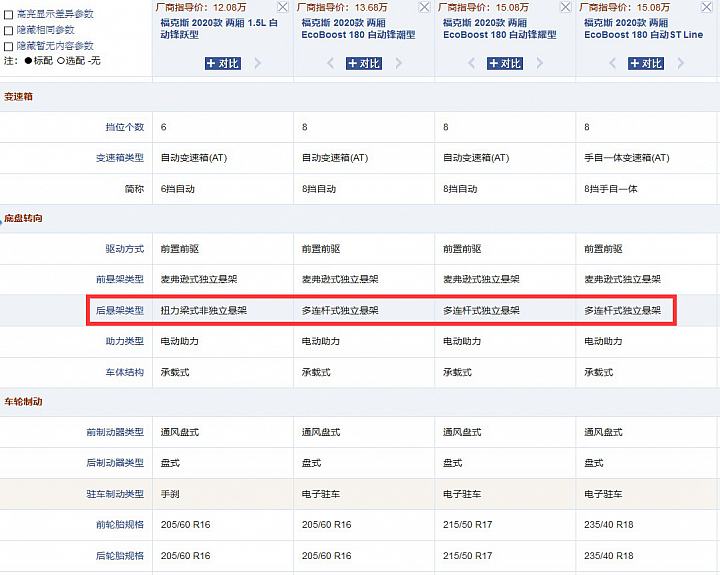Click the 驱动方式 parameter label
The image size is (720, 575).
[x=124, y=249]
